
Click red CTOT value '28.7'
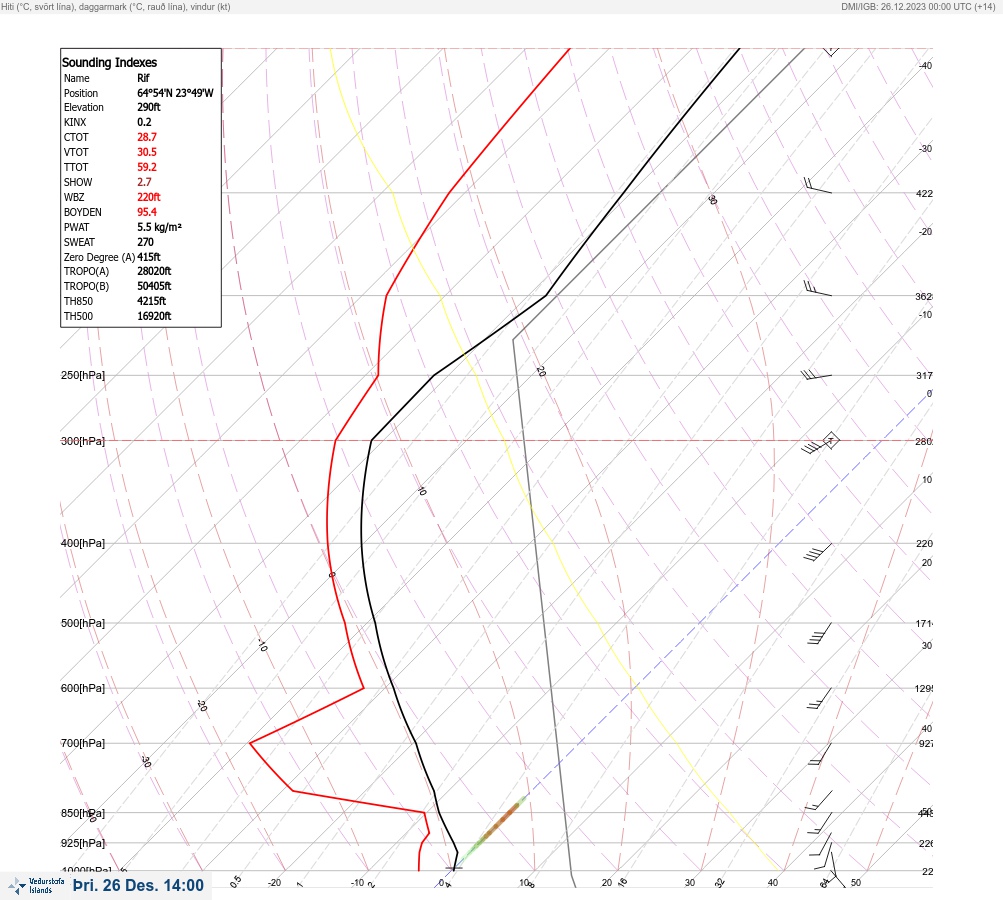tap(146, 137)
